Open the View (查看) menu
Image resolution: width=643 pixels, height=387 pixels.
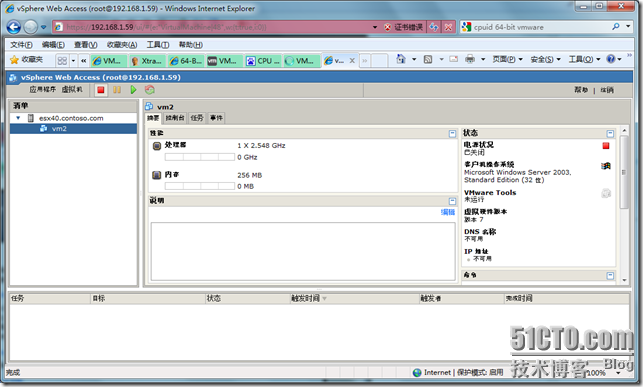[85, 45]
